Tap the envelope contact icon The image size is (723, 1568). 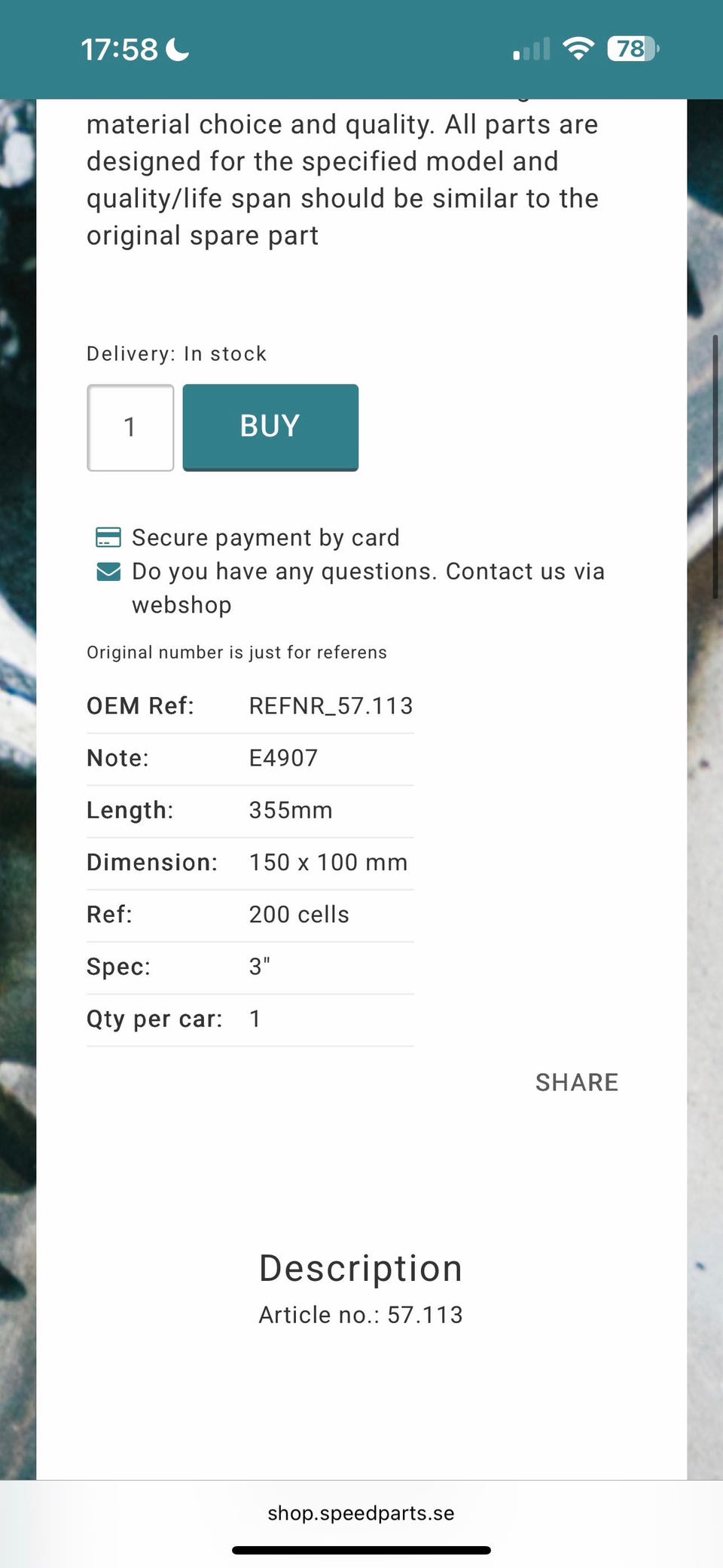(108, 572)
